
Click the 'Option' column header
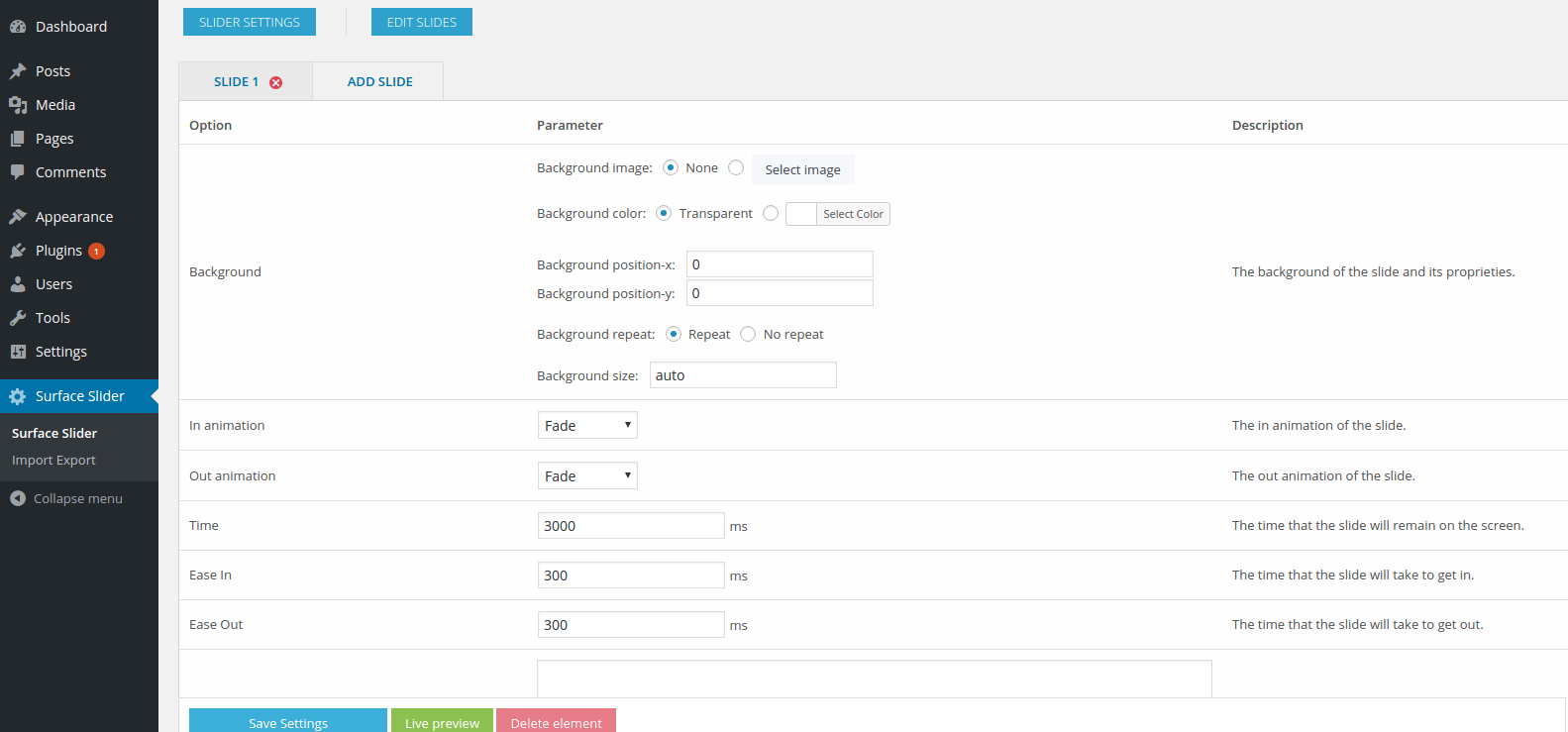pyautogui.click(x=211, y=125)
